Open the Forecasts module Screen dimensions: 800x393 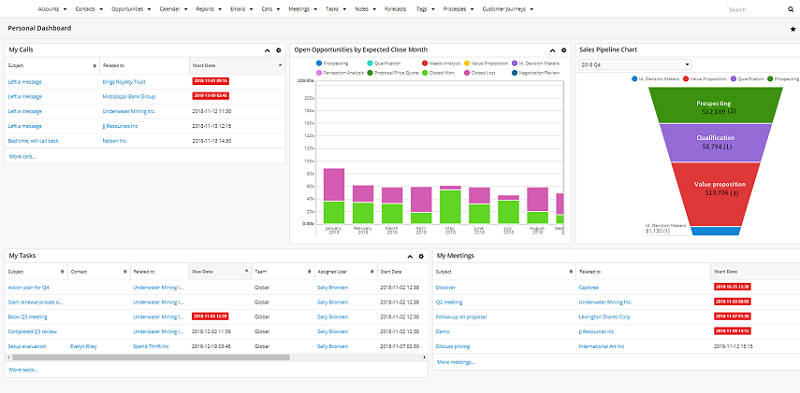[395, 9]
